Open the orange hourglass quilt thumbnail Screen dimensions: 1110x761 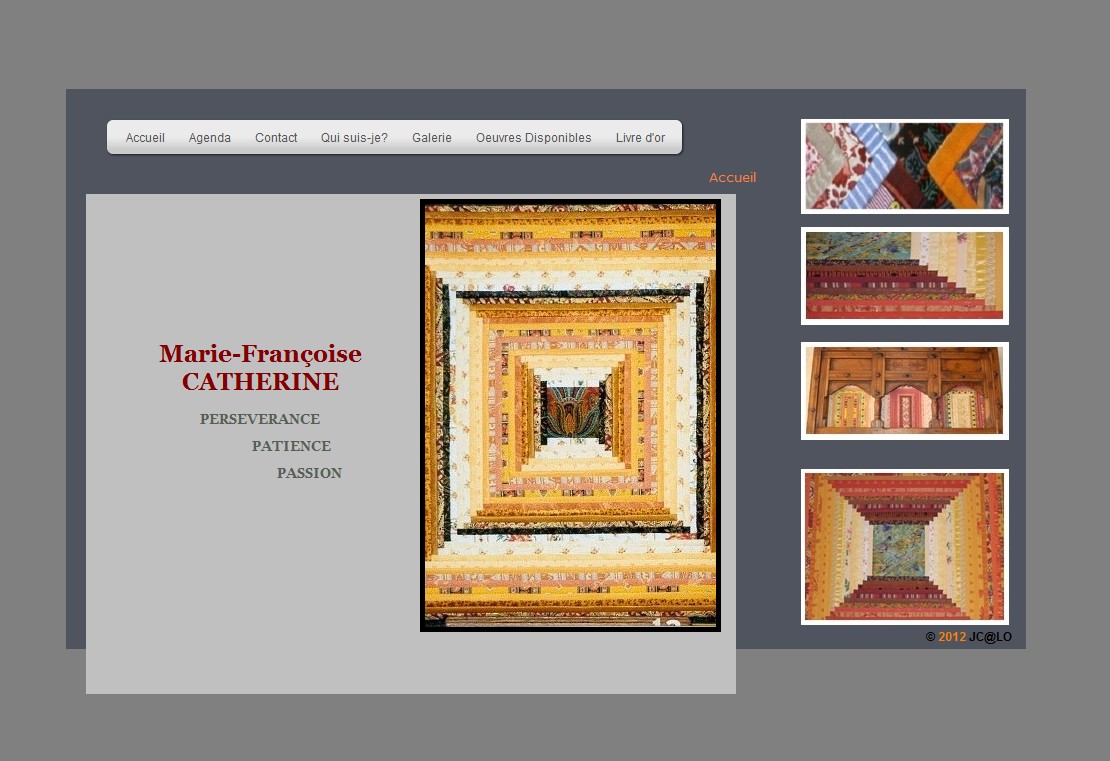click(x=905, y=547)
